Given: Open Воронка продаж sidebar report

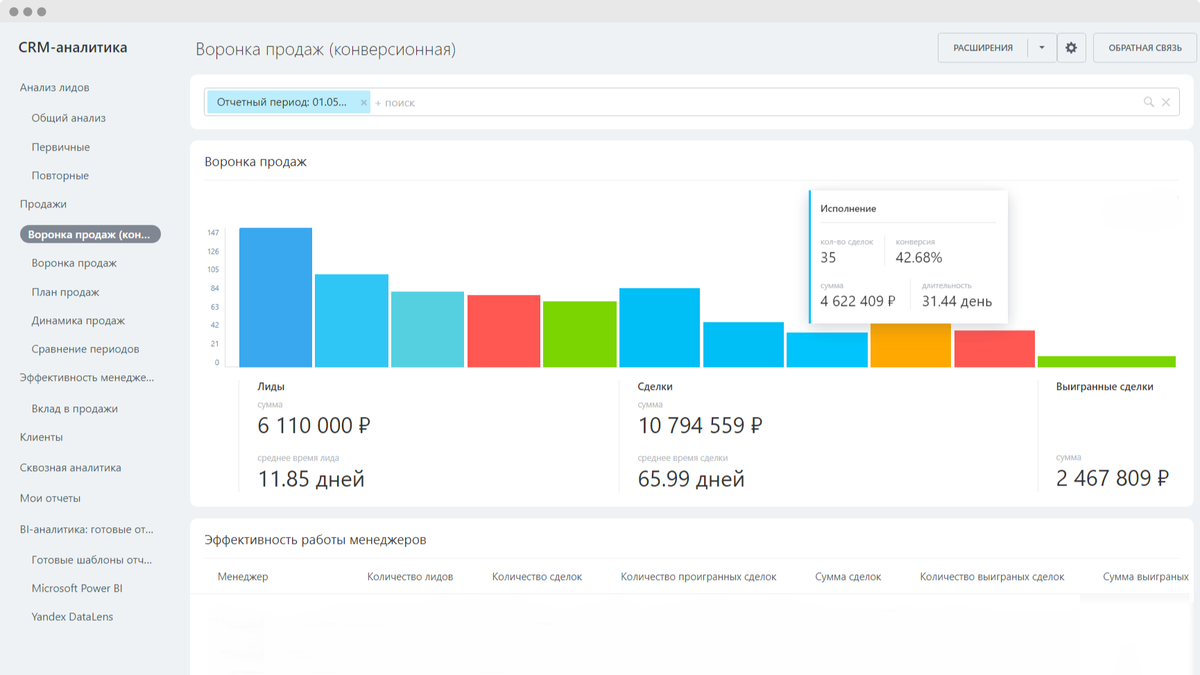Looking at the screenshot, I should (x=74, y=264).
